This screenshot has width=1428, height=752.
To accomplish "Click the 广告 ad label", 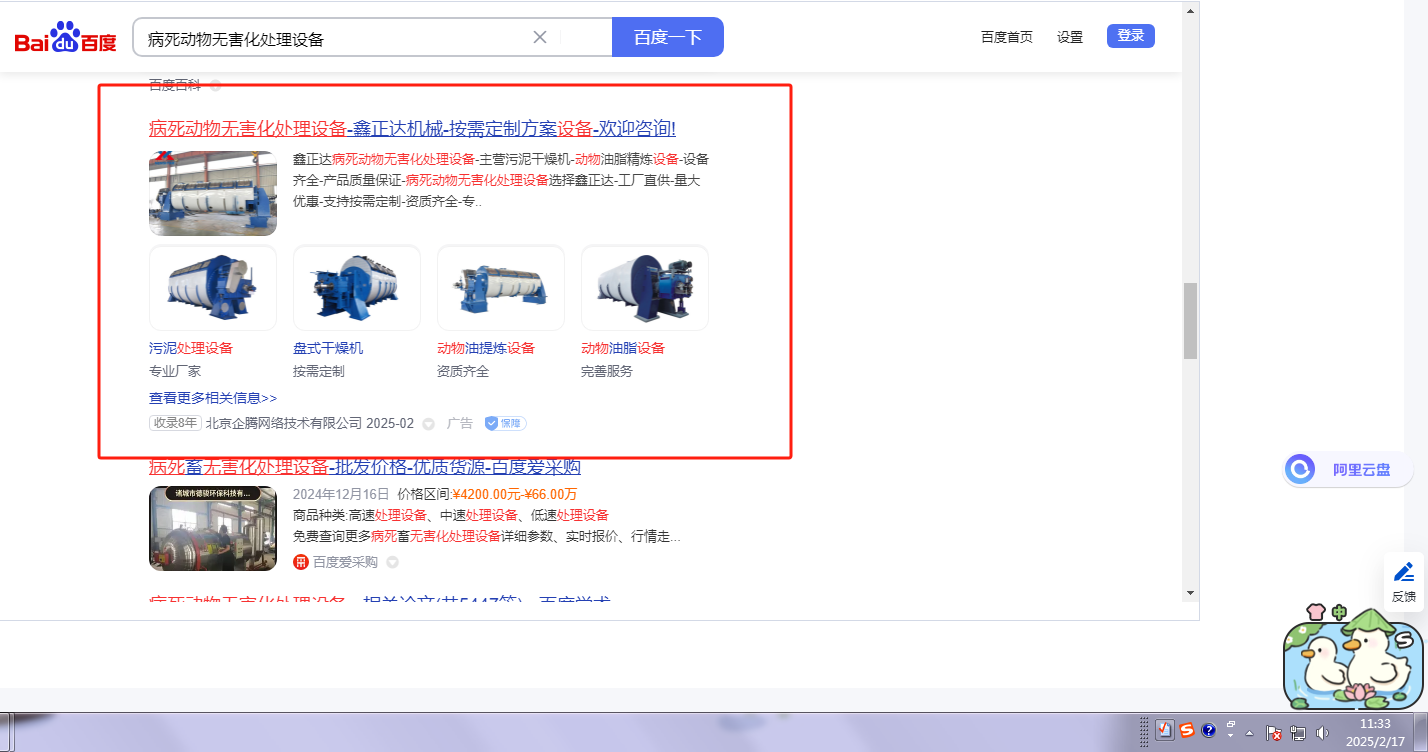I will coord(460,423).
